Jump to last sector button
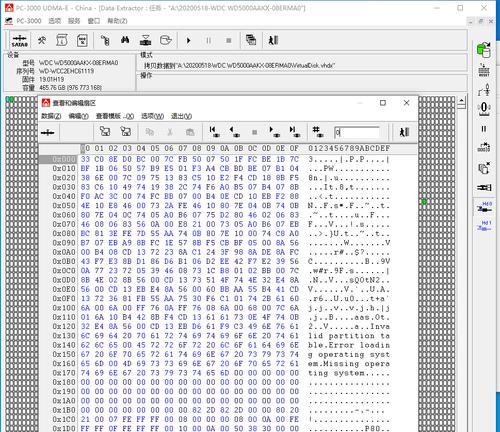 click(294, 132)
